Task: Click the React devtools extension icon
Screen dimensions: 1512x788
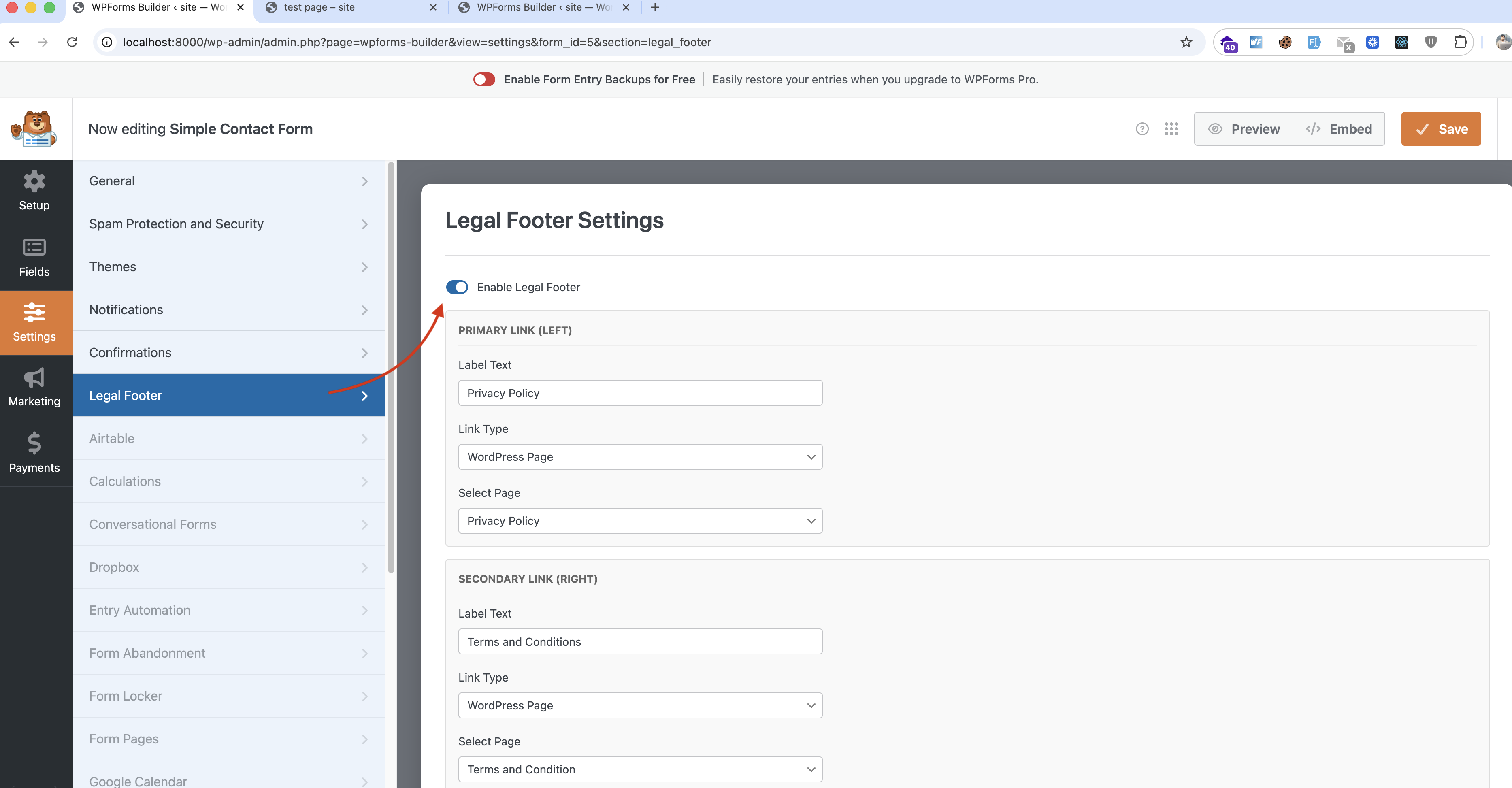Action: [x=1401, y=42]
